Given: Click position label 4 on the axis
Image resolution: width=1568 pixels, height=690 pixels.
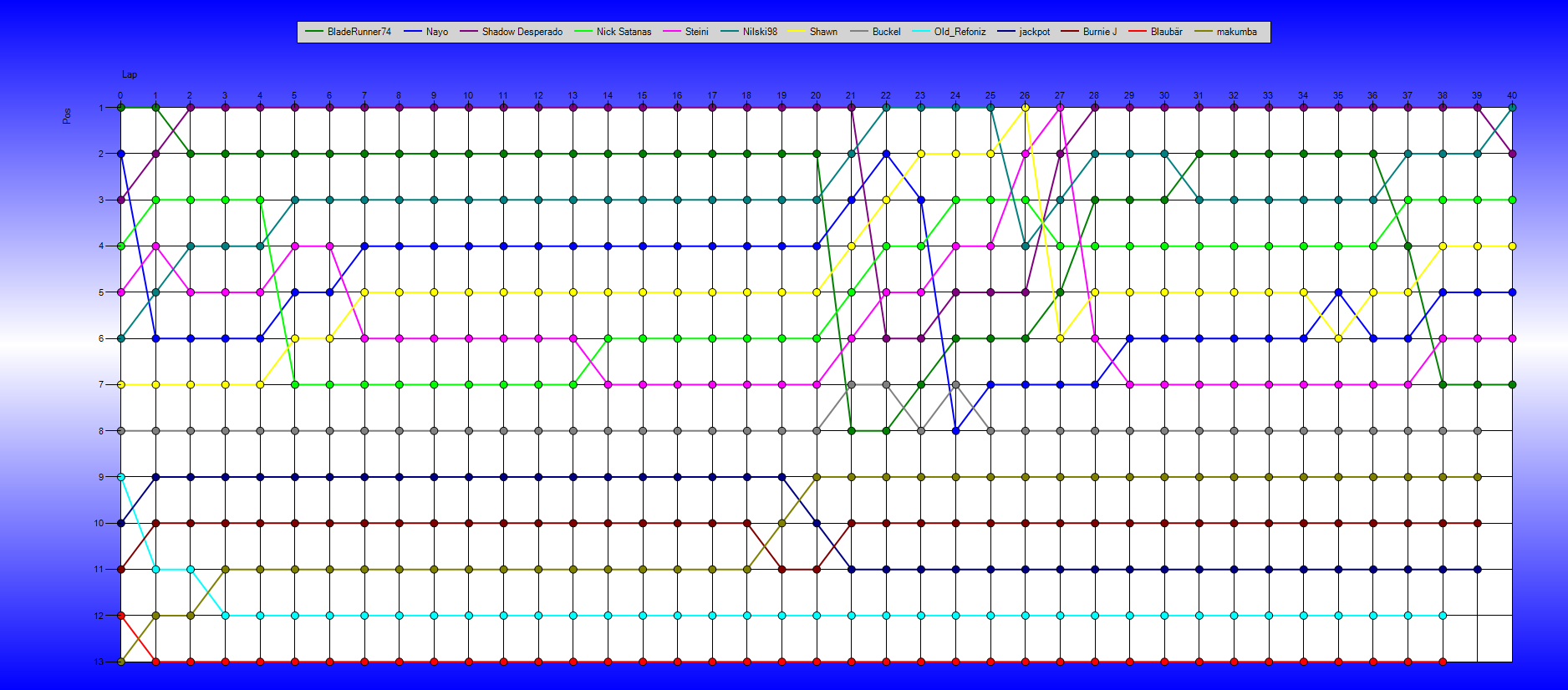Looking at the screenshot, I should click(x=101, y=246).
